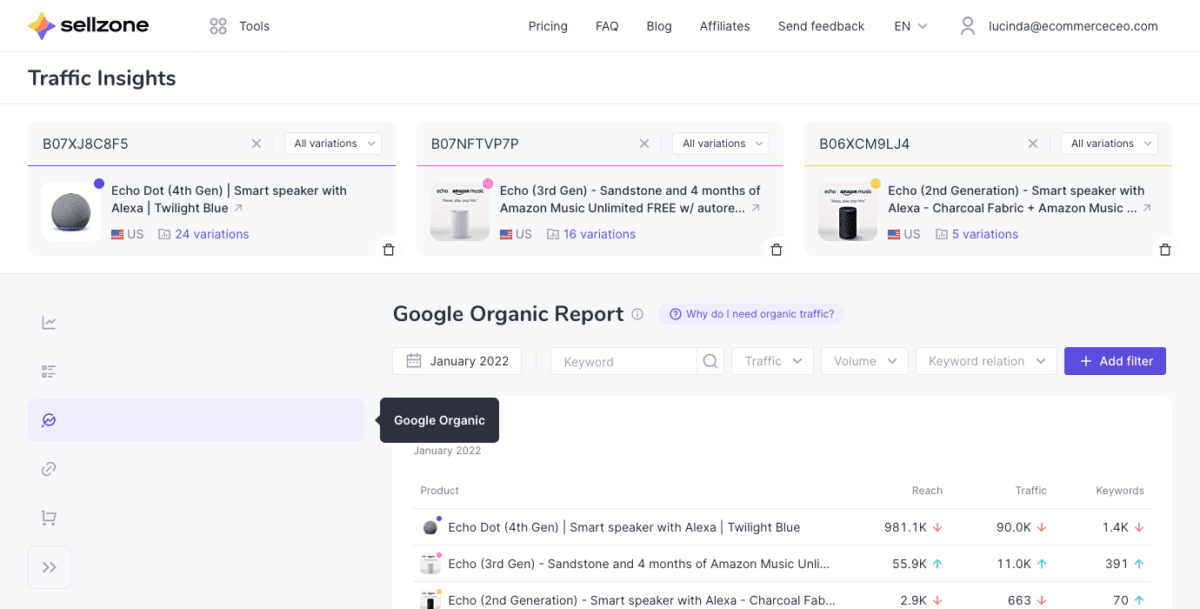The height and width of the screenshot is (609, 1200).
Task: Delete the Echo (2nd Generation) product card
Action: (x=1164, y=250)
